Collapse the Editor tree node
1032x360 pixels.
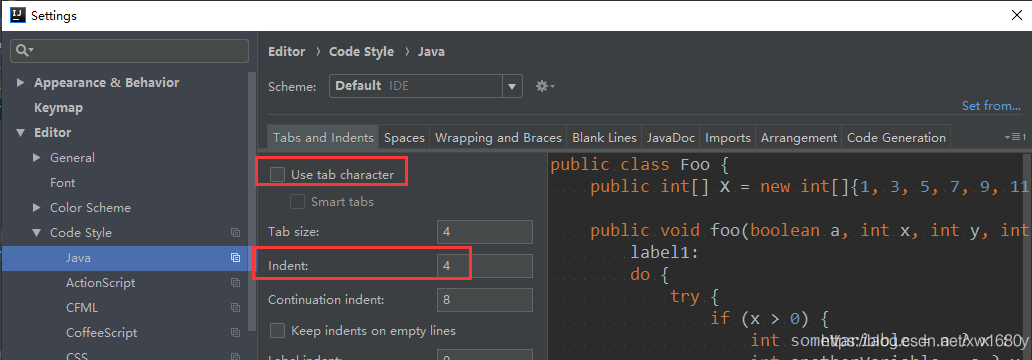coord(21,133)
